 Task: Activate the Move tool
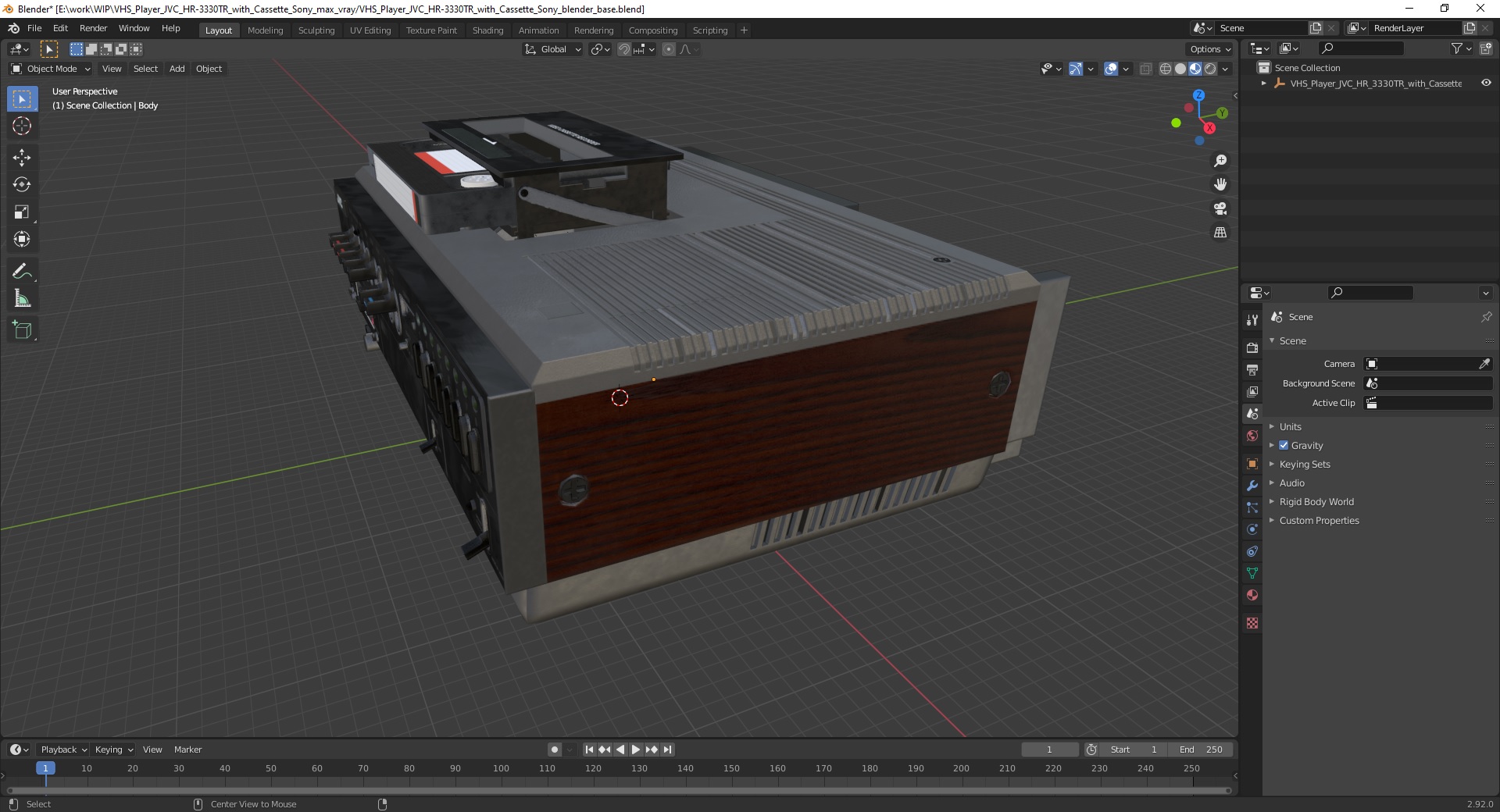coord(22,158)
